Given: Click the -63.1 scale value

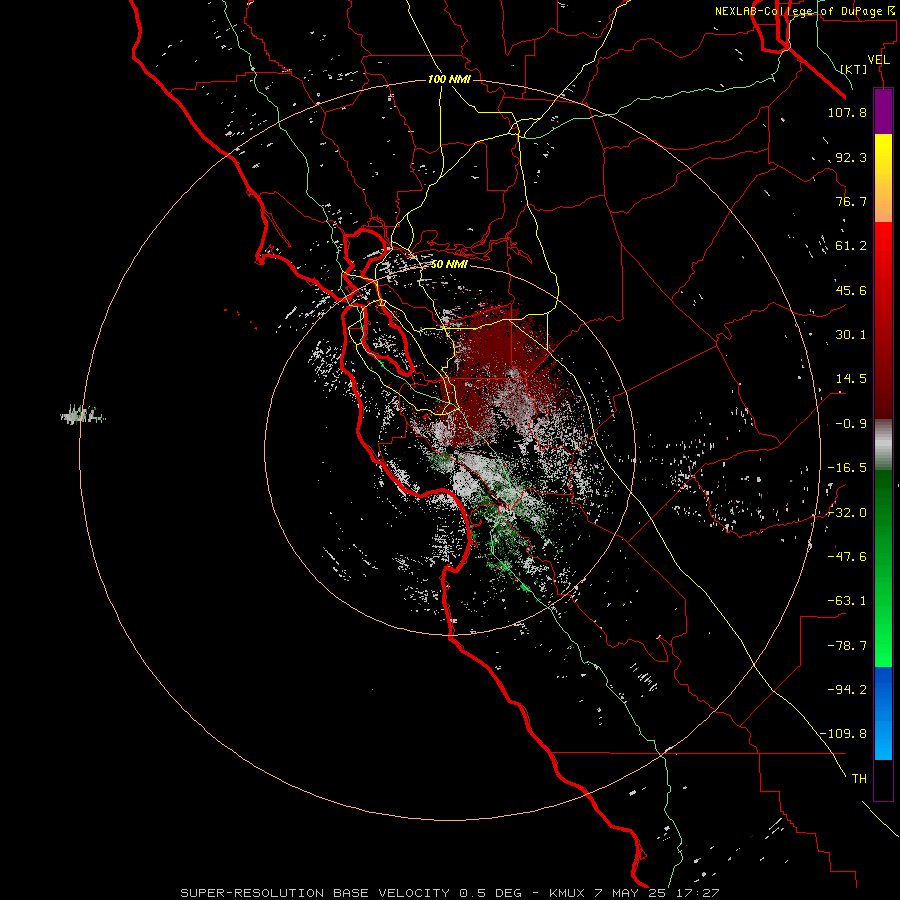Looking at the screenshot, I should pos(847,601).
